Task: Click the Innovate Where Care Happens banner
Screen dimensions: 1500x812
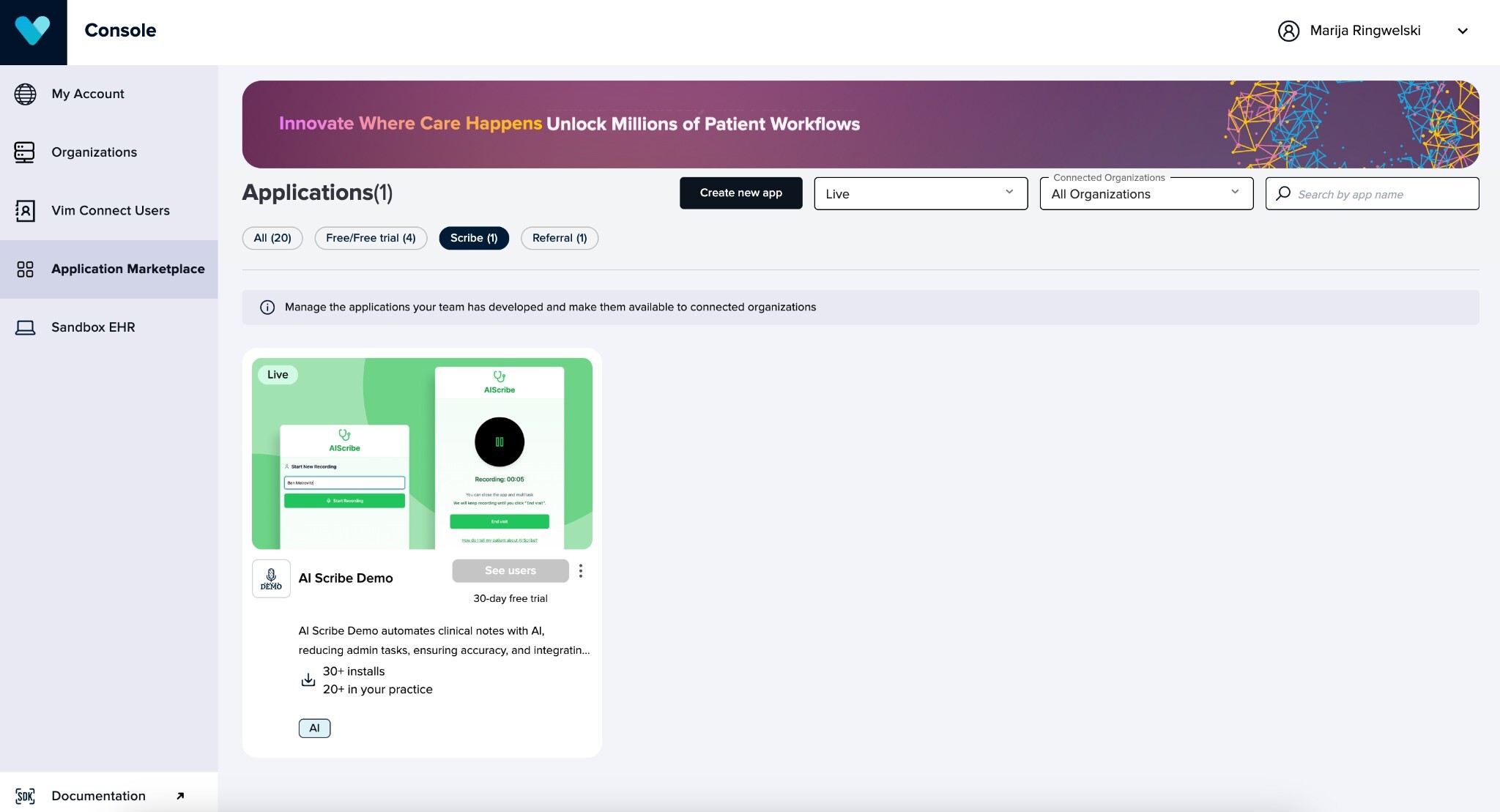Action: [861, 124]
